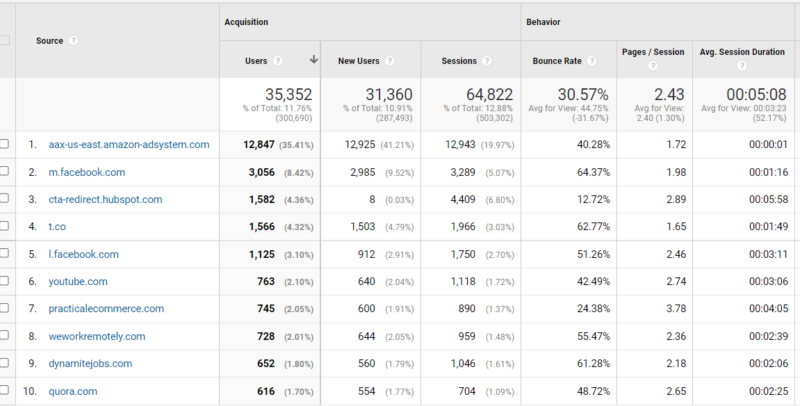
Task: Select the checkbox for youtube.com row
Action: click(x=4, y=281)
